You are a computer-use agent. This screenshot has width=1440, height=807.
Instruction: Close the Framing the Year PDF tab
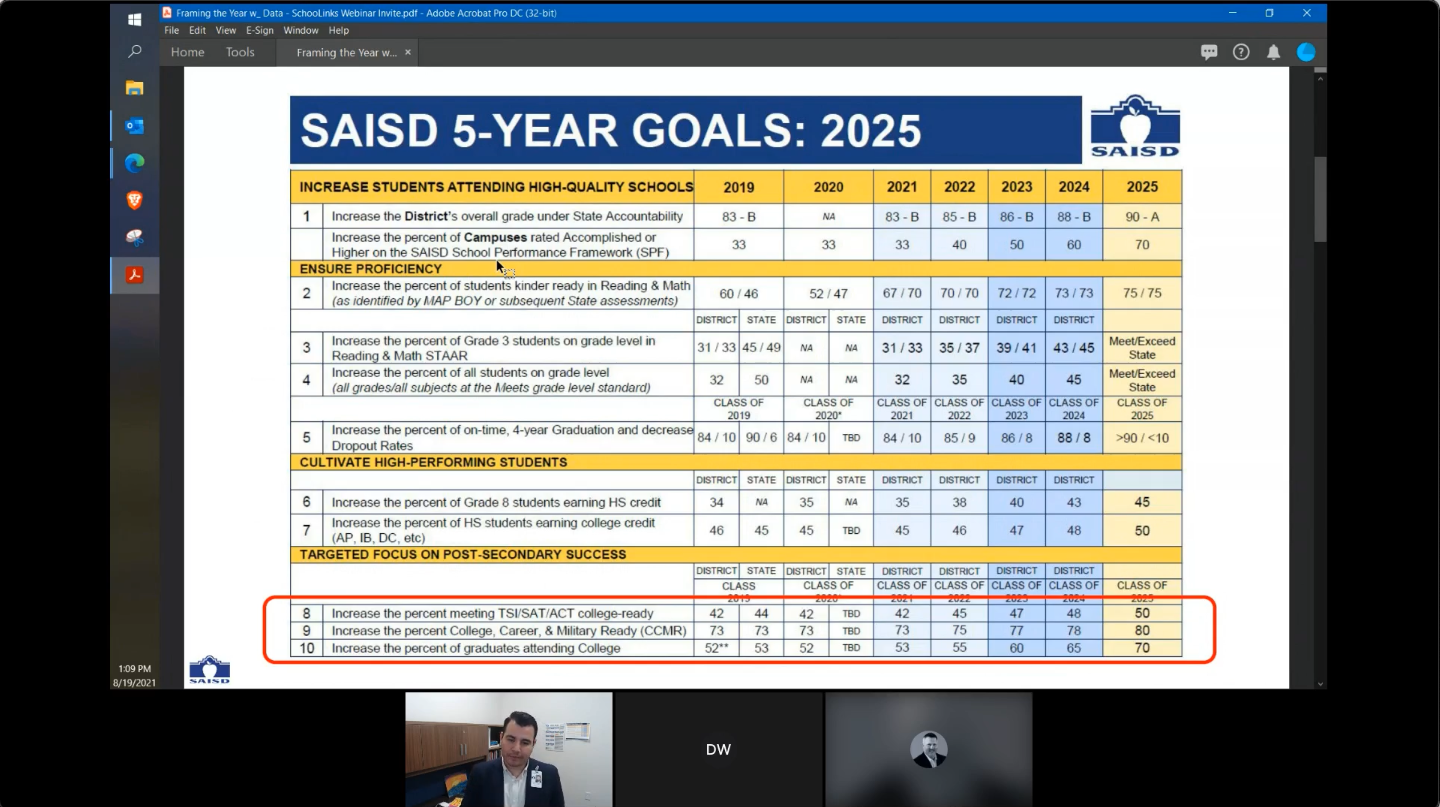point(407,52)
